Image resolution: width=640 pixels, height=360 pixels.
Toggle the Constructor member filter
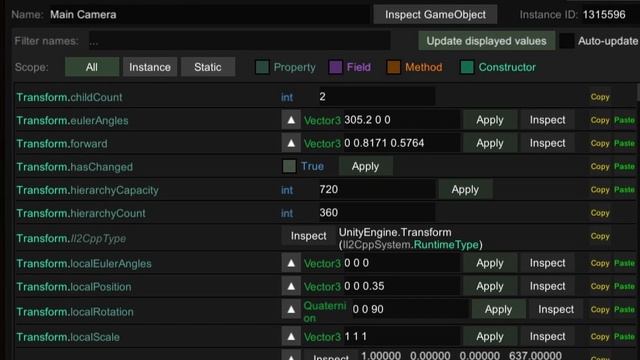[467, 67]
